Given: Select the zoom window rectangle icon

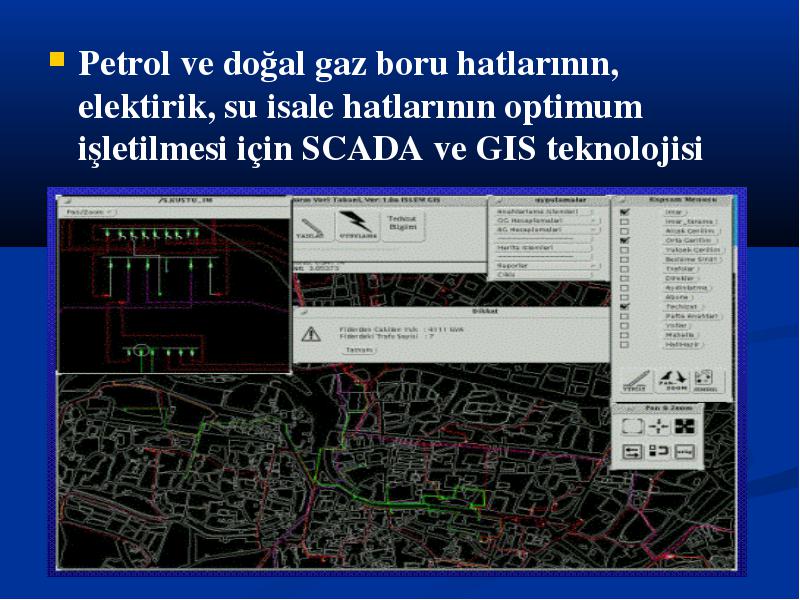Looking at the screenshot, I should (x=632, y=426).
